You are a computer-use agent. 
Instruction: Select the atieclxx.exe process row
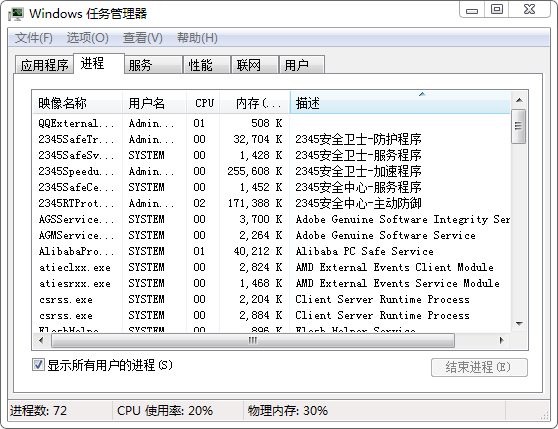(x=272, y=267)
